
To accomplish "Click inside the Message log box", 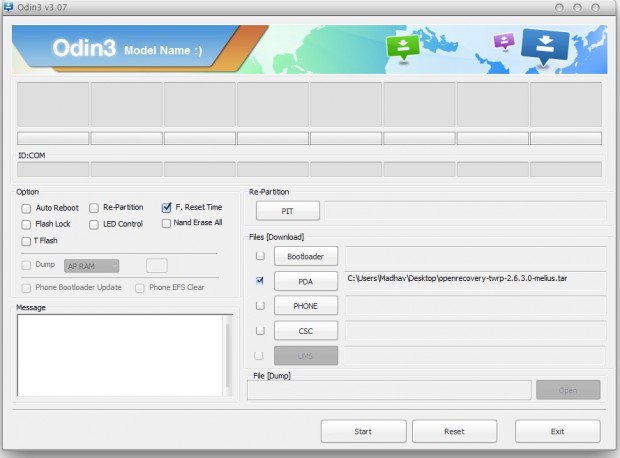I will click(x=120, y=355).
